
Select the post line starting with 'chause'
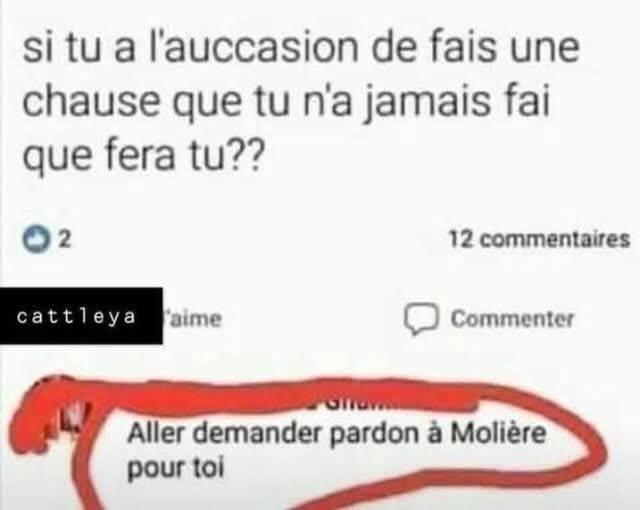(x=286, y=102)
